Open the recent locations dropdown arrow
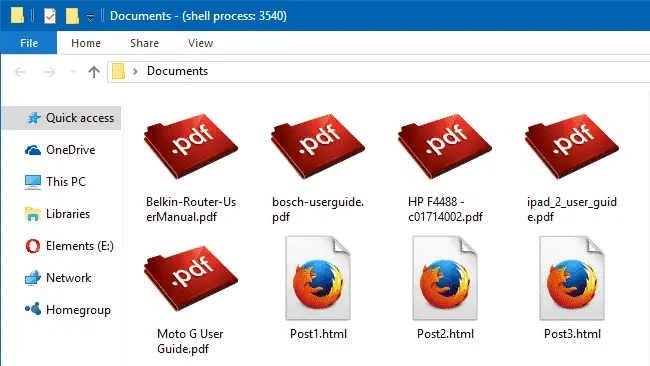 click(x=73, y=72)
